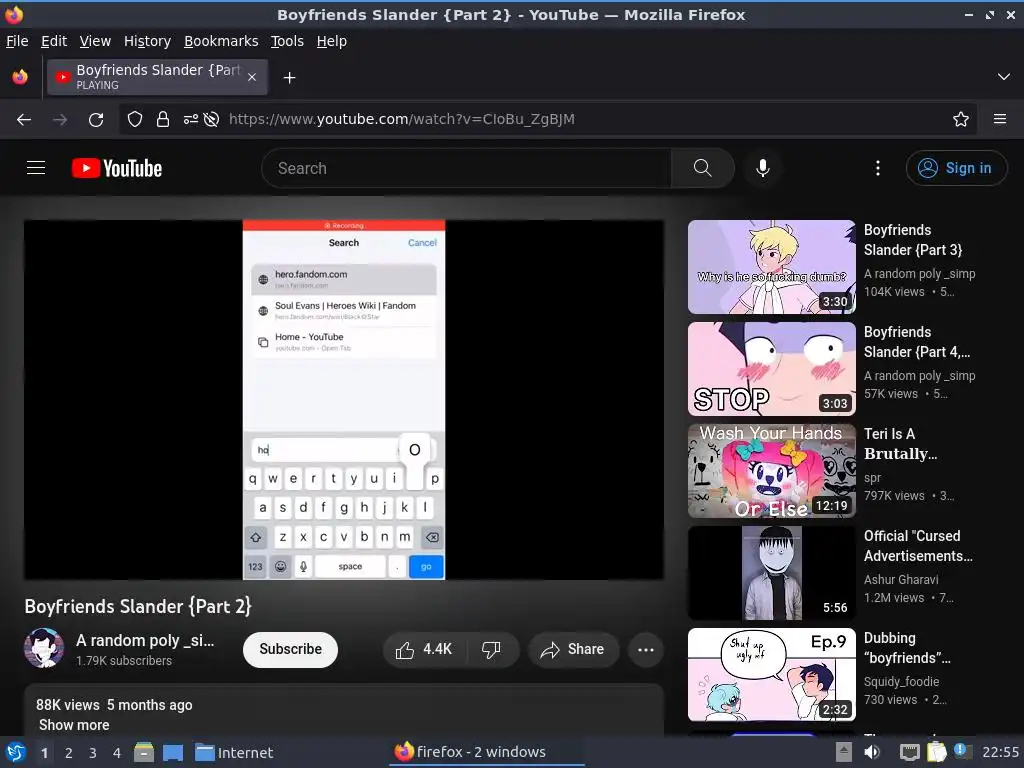Click the 88K views 5 months ago text
Viewport: 1024px width, 768px height.
(114, 705)
